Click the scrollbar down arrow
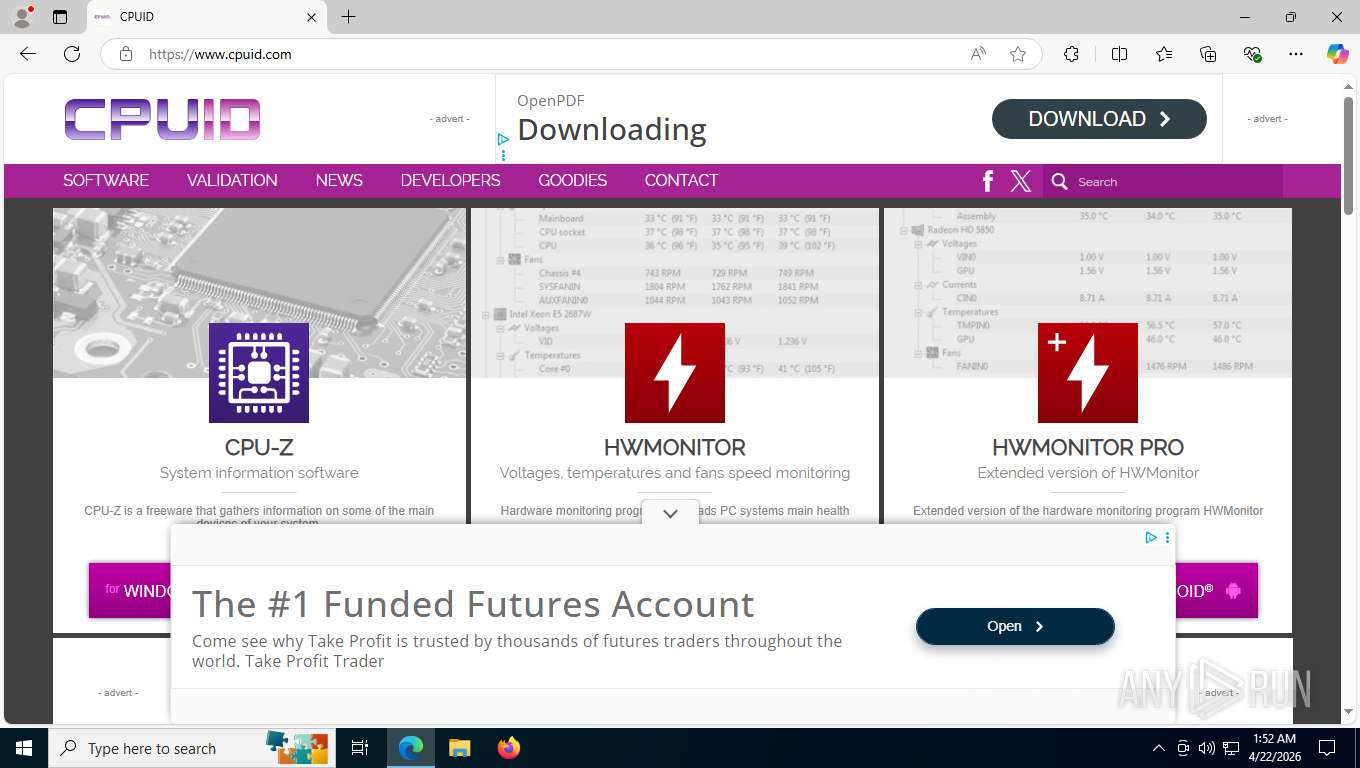 (x=1348, y=712)
